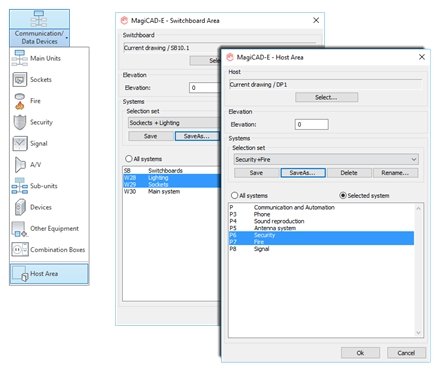Open Sockets + Lighting selection set combo
The width and height of the screenshot is (448, 370).
(173, 123)
